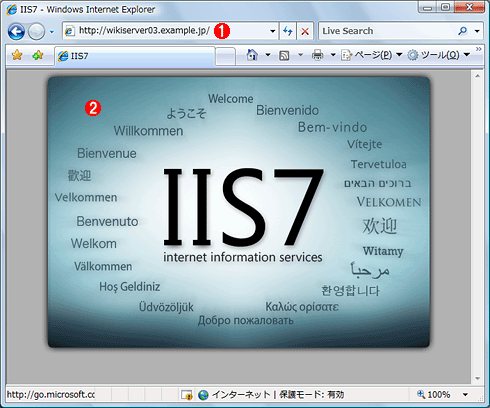Expand the zoom level dropdown arrow
490x408 pixels.
click(465, 395)
